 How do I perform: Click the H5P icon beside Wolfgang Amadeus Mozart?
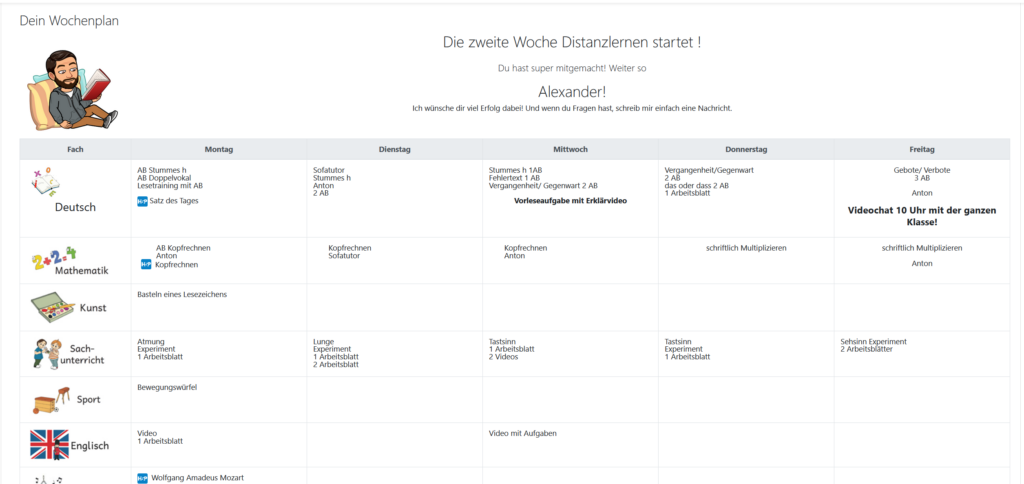click(x=142, y=478)
